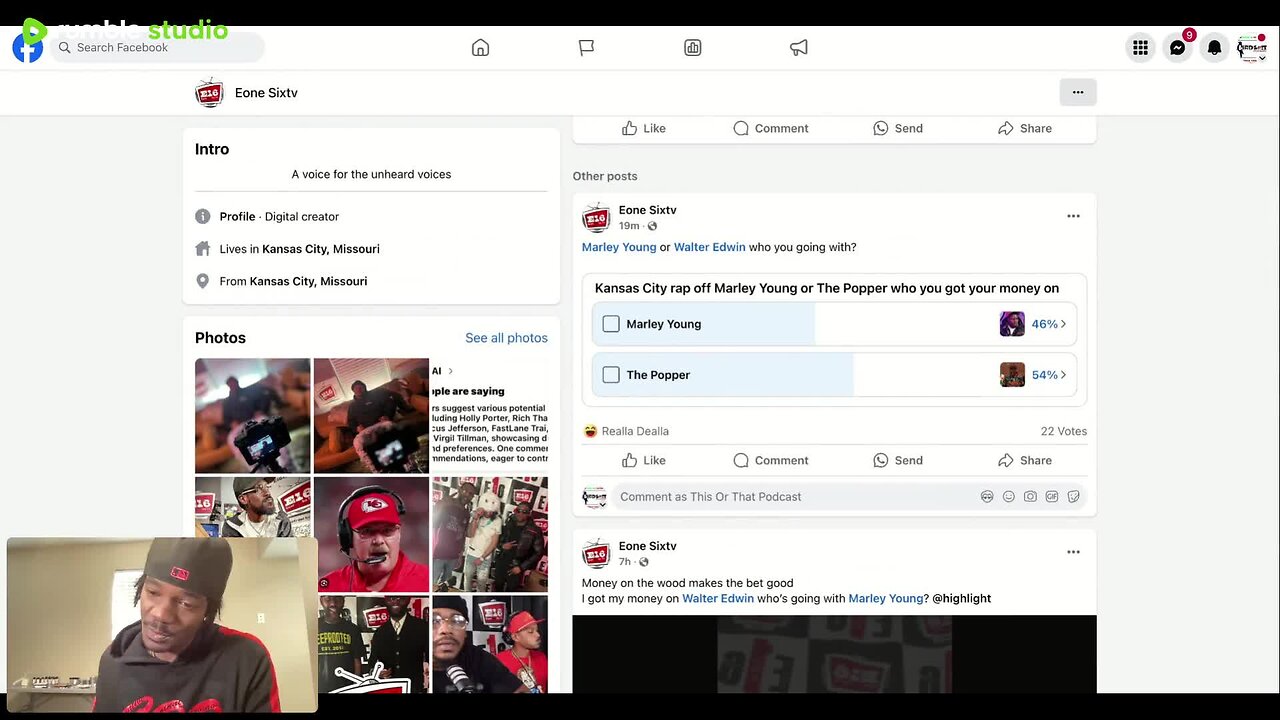Open the Pages flag icon
The width and height of the screenshot is (1280, 720).
(x=586, y=48)
